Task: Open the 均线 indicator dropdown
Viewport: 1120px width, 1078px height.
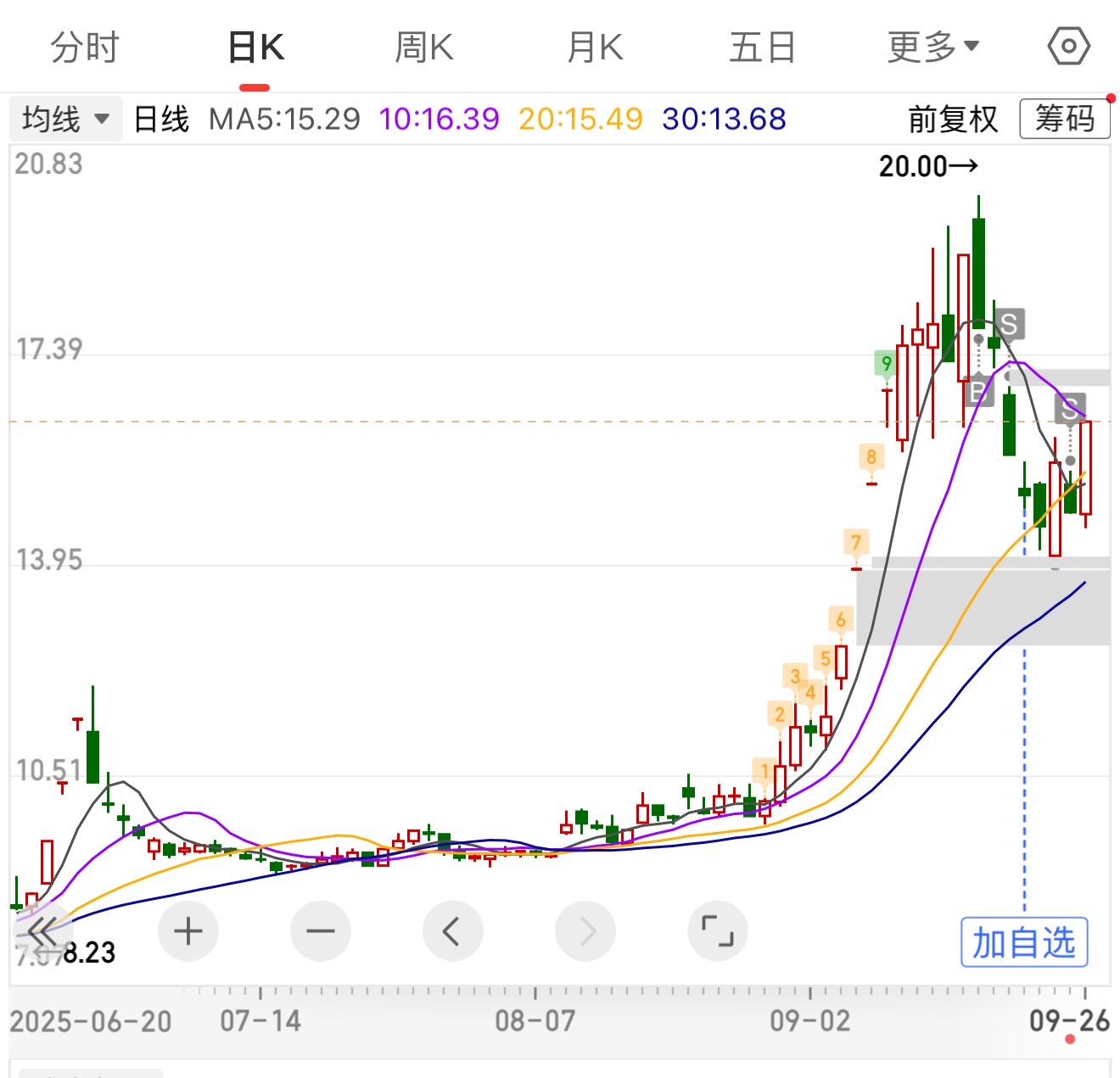Action: [x=65, y=119]
